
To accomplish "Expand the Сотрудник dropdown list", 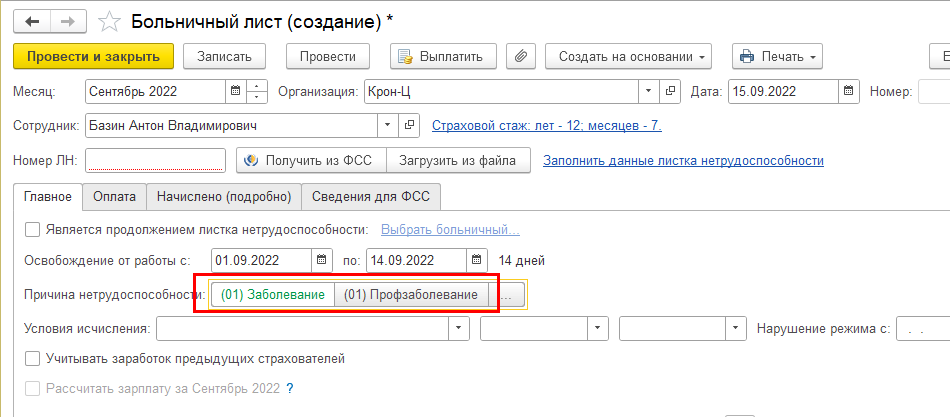I will coord(388,126).
